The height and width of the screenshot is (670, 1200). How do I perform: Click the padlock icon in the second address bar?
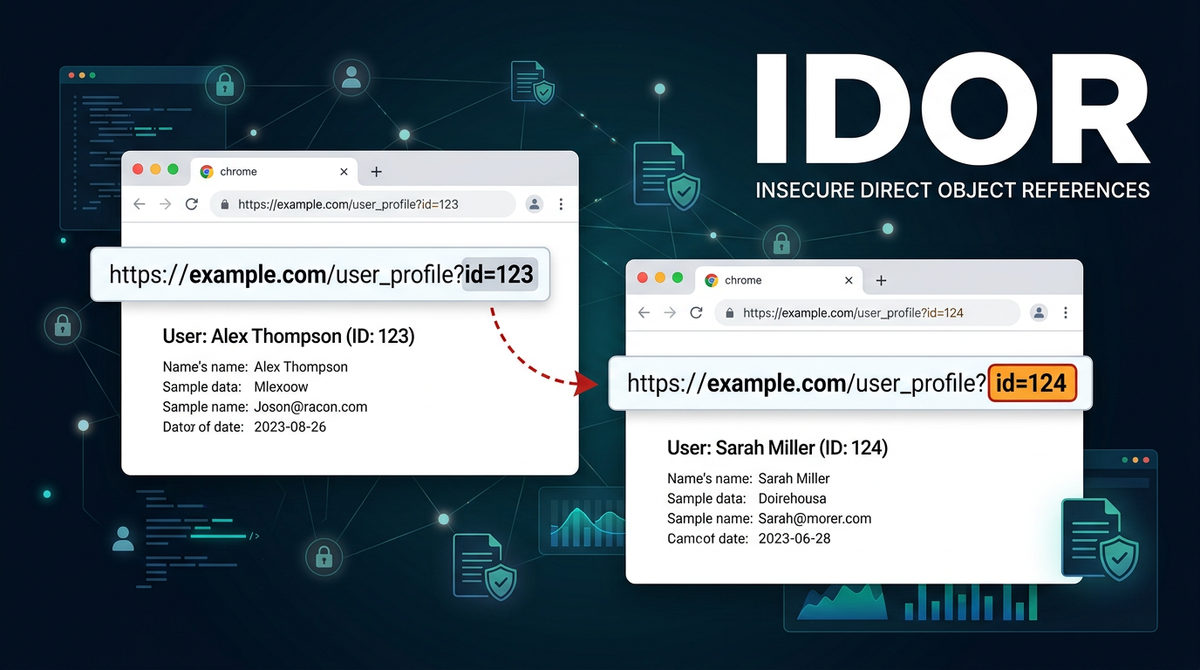tap(729, 312)
